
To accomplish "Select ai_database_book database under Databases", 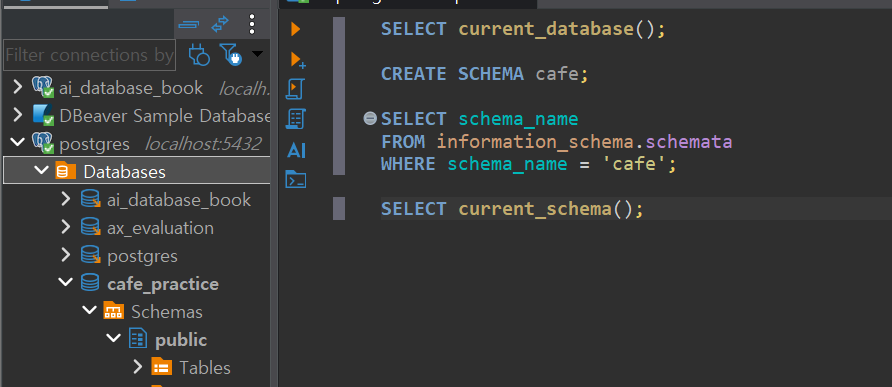I will (165, 199).
